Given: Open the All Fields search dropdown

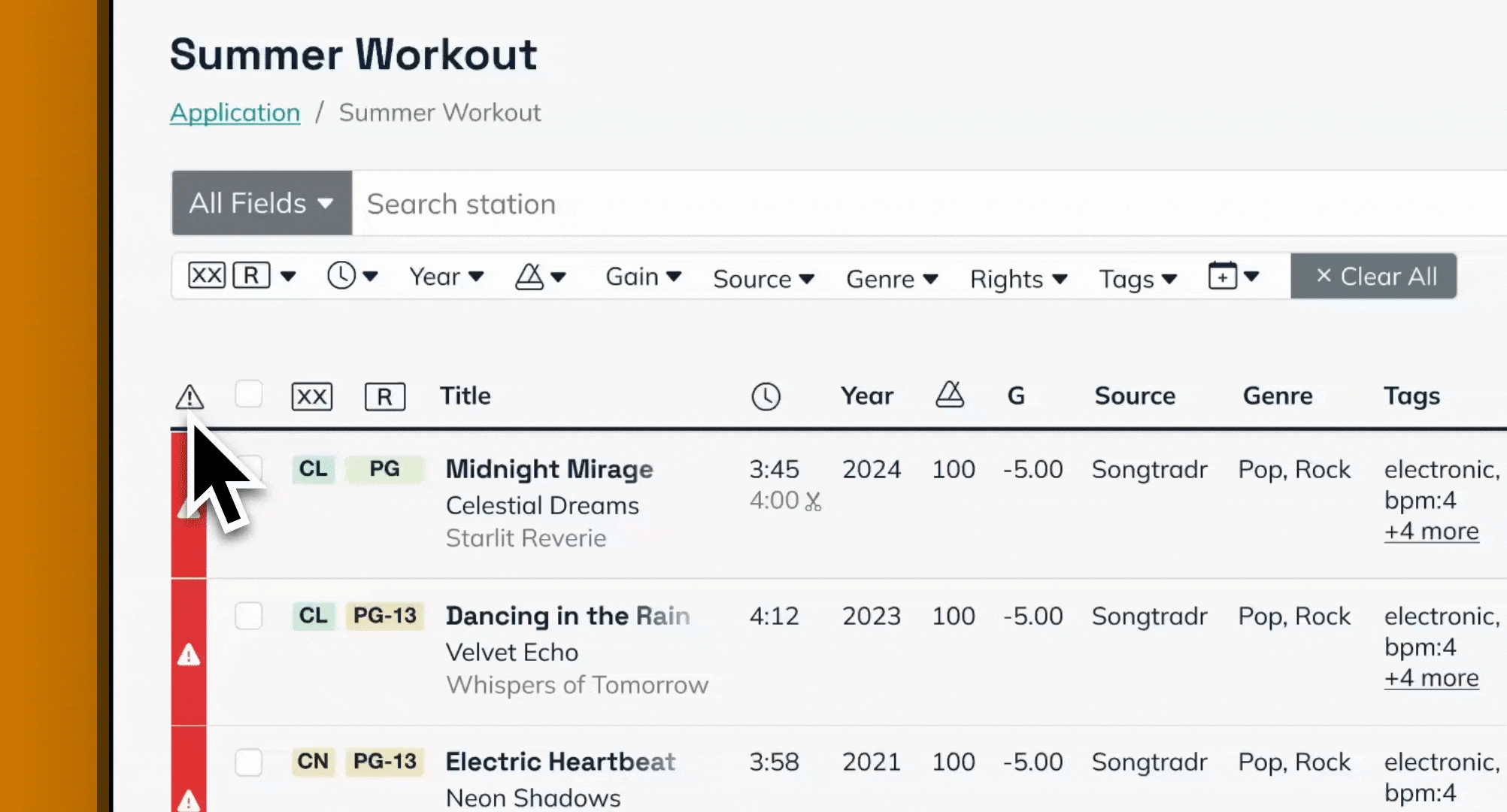Looking at the screenshot, I should coord(261,203).
